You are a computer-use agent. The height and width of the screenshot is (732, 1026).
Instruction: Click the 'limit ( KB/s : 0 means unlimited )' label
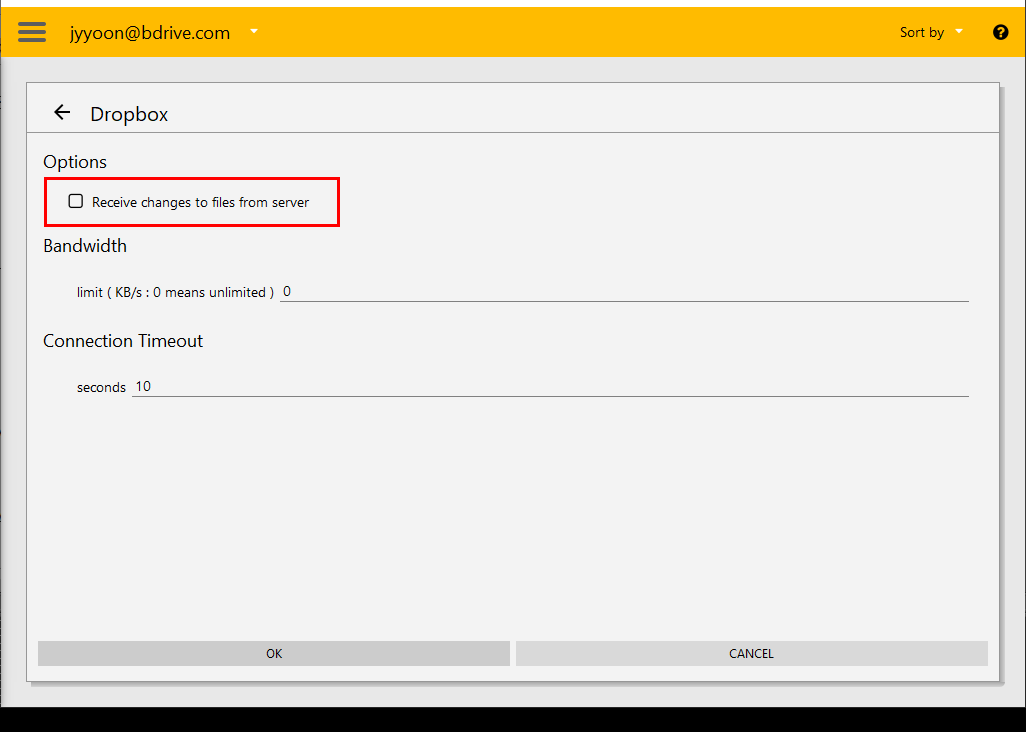point(175,292)
